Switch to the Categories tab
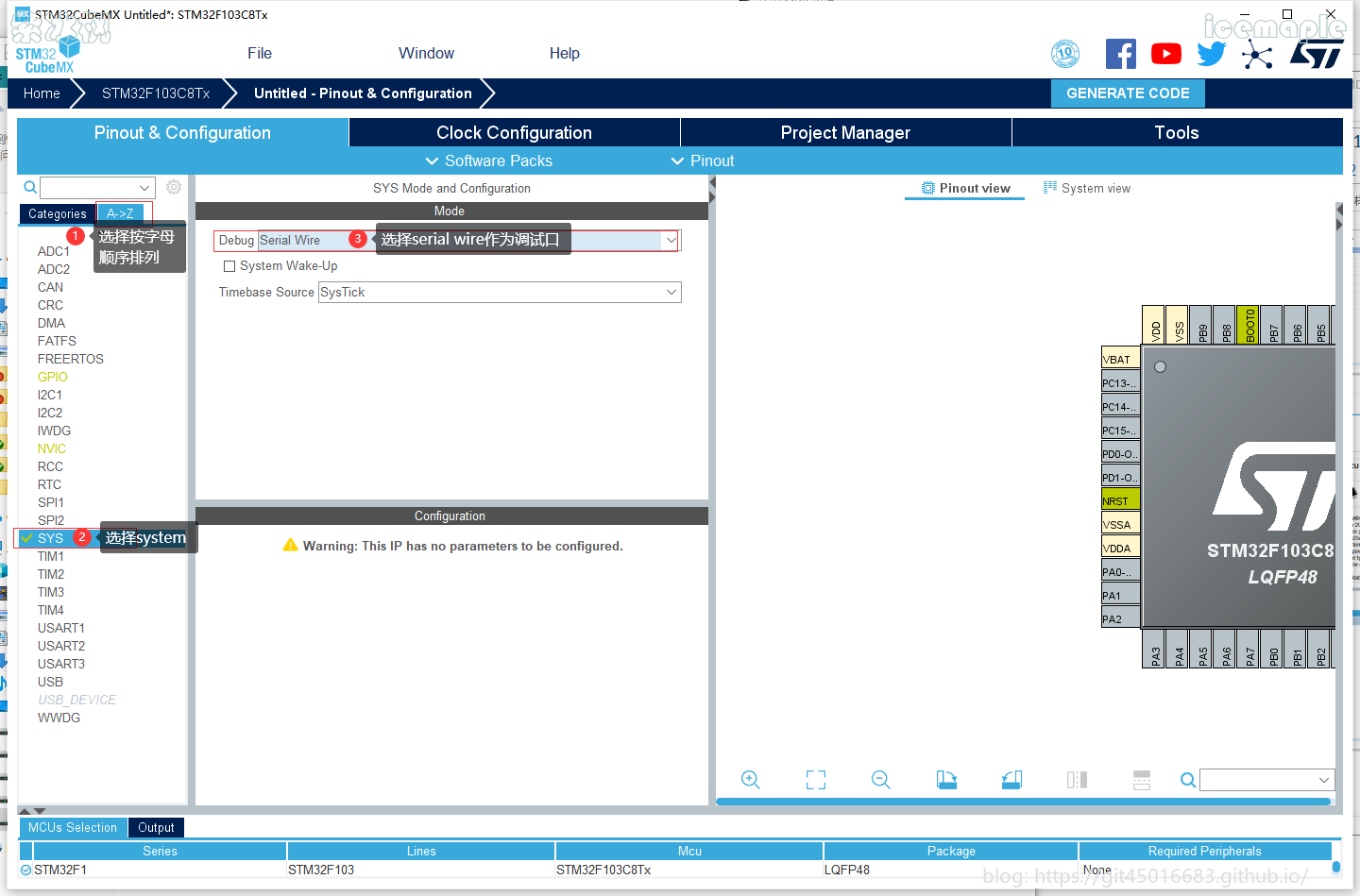This screenshot has width=1360, height=896. pos(58,214)
